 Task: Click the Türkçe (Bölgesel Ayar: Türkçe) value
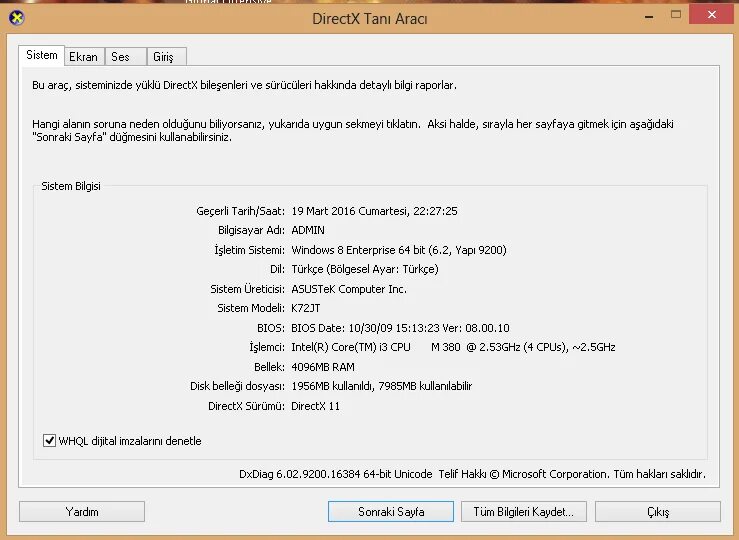click(365, 269)
